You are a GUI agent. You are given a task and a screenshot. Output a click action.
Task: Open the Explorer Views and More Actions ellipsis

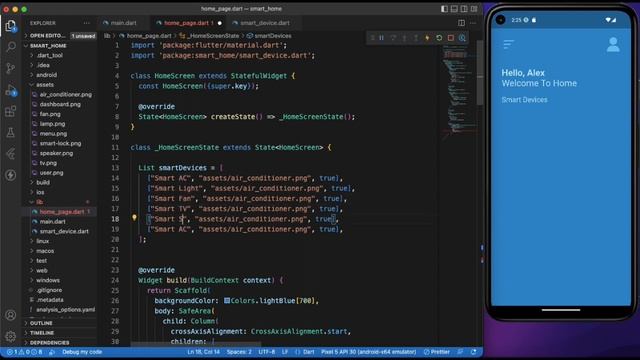click(87, 23)
